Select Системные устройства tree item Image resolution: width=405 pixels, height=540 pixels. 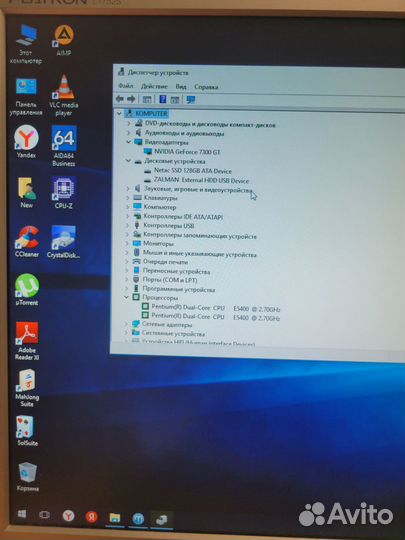173,334
